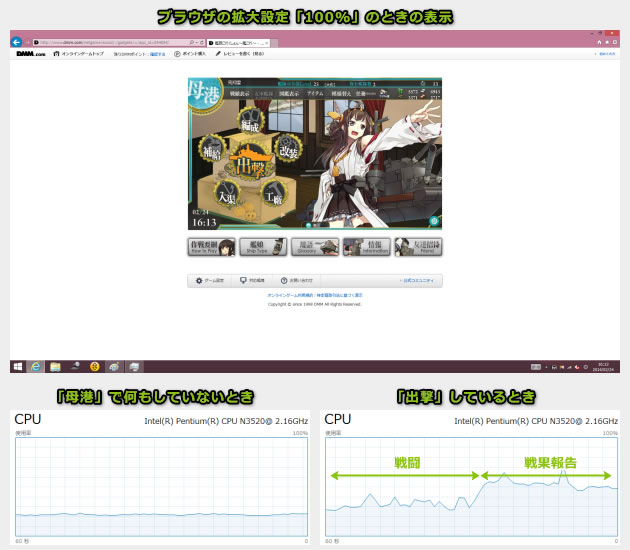
Task: Click the browser favorites star icon
Action: [607, 42]
